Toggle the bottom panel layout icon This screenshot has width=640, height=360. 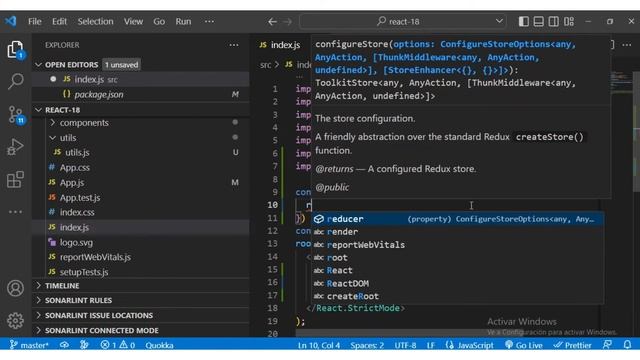coord(538,21)
